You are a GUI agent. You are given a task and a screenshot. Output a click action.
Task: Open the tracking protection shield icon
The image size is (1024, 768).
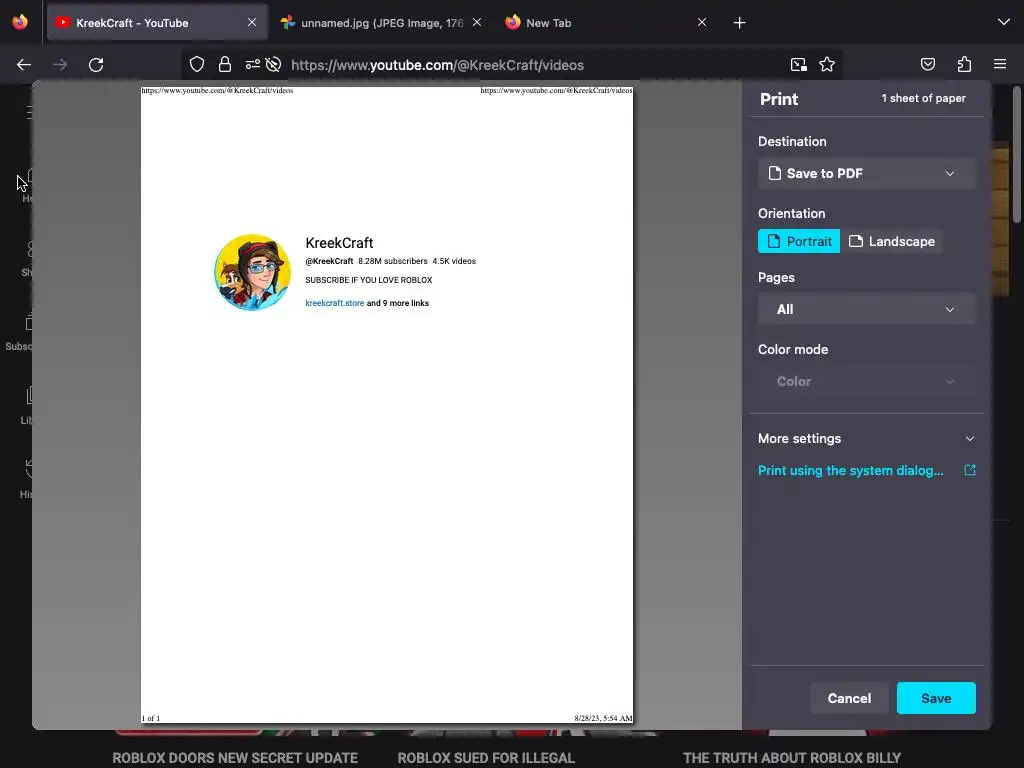click(x=197, y=65)
